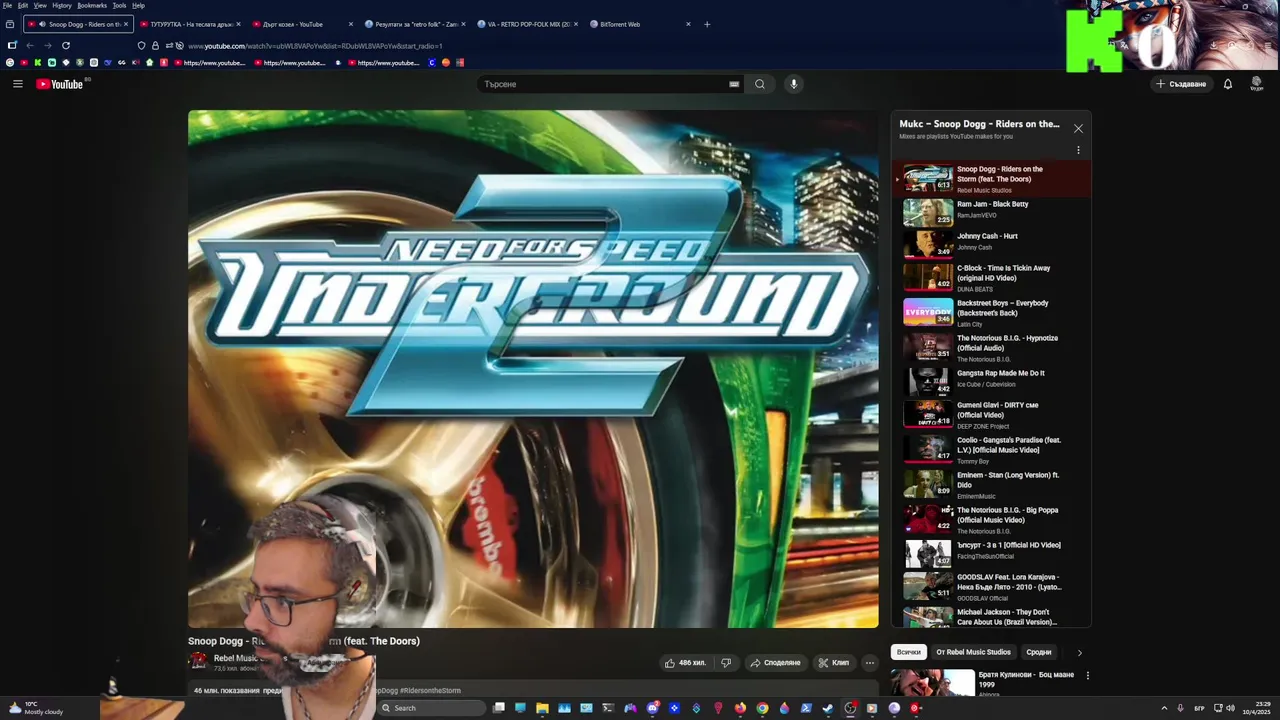Image resolution: width=1280 pixels, height=720 pixels.
Task: Open more video actions ellipsis
Action: [870, 662]
